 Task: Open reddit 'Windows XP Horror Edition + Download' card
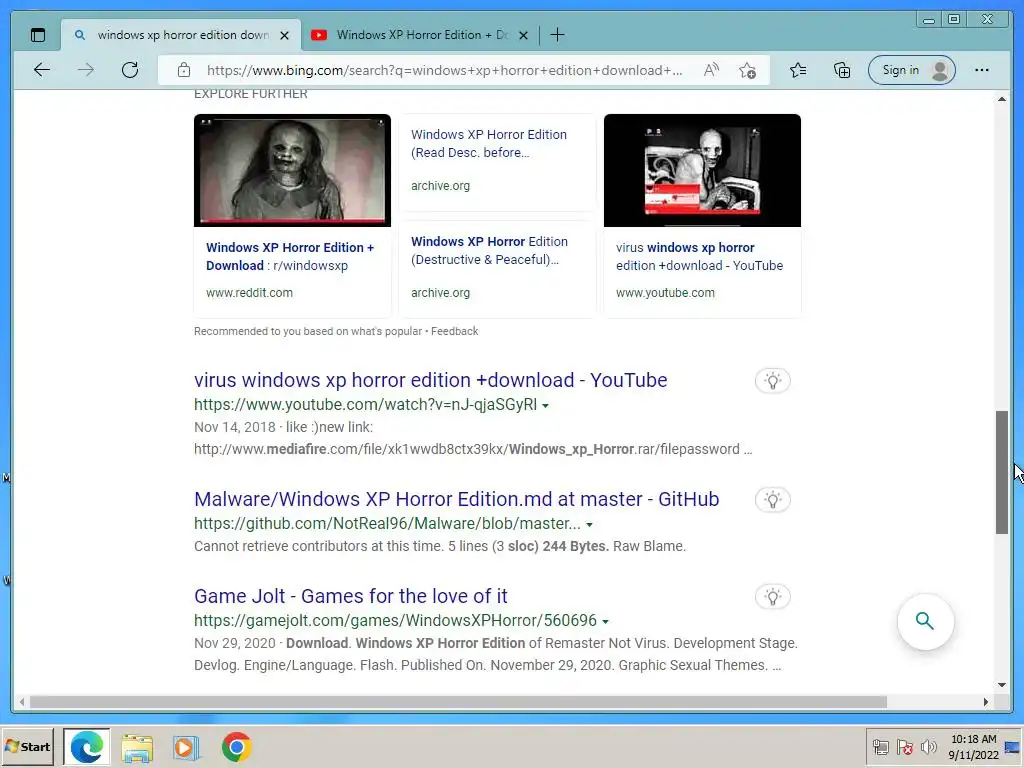291,257
